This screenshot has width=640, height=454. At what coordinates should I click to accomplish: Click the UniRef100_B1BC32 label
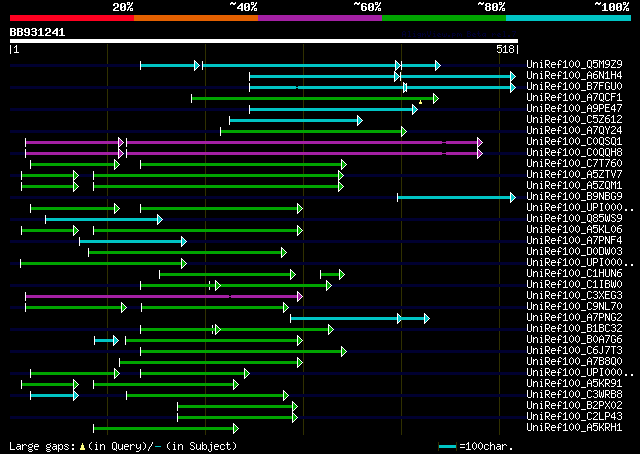pyautogui.click(x=574, y=329)
